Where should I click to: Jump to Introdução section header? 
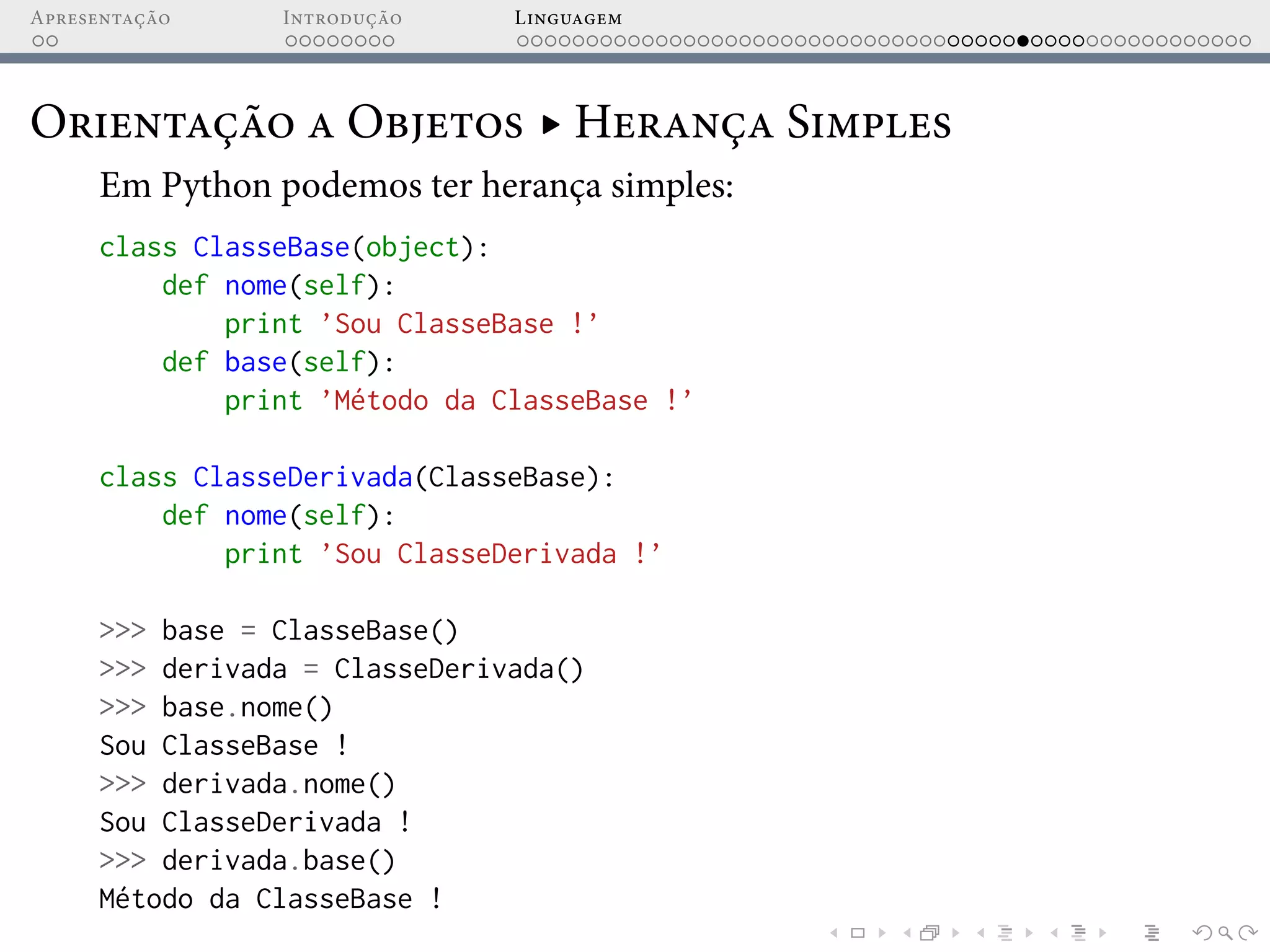[342, 19]
